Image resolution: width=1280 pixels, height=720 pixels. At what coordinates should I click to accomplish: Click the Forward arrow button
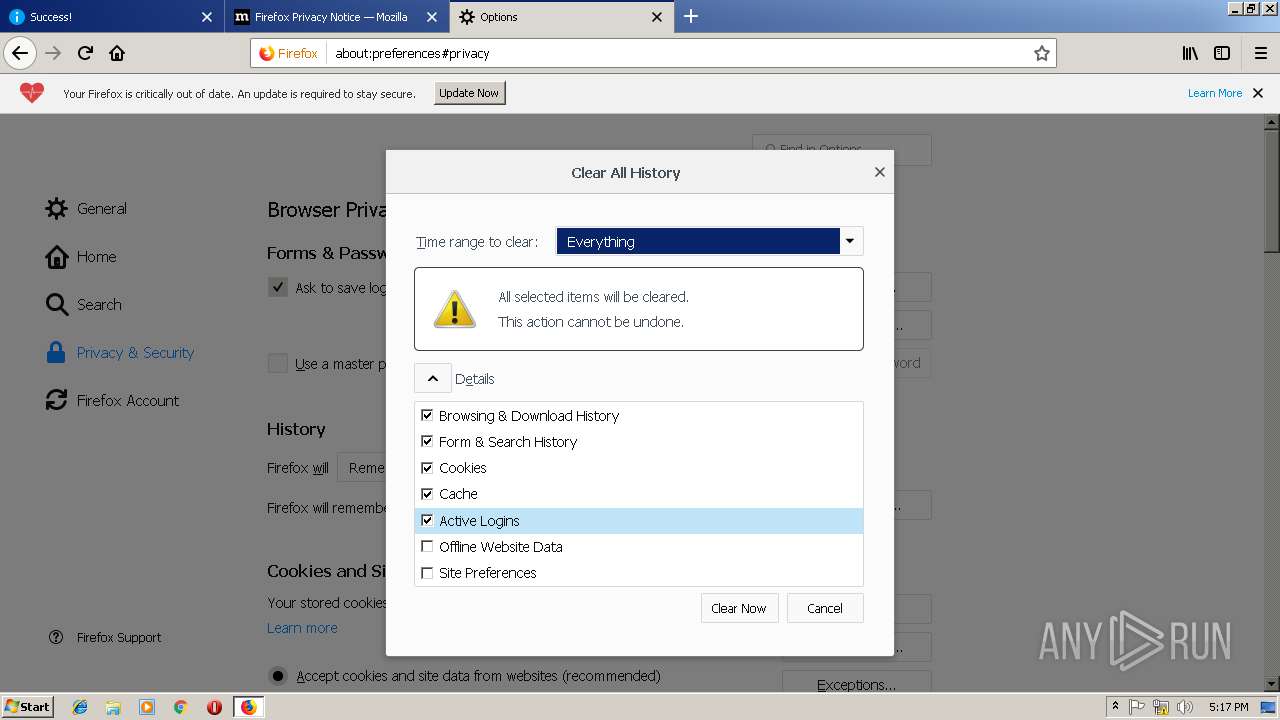coord(53,53)
